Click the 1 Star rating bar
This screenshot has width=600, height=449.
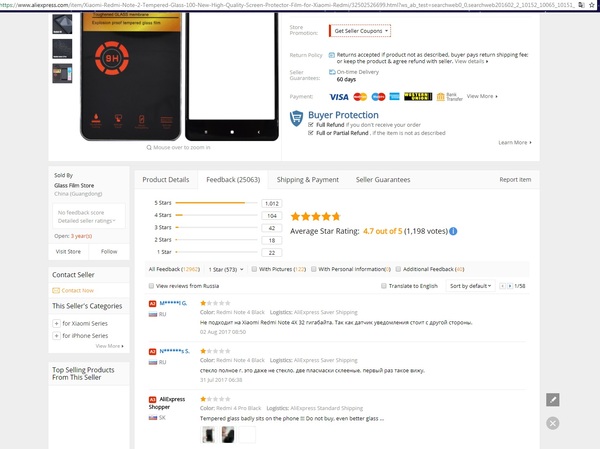tap(216, 252)
